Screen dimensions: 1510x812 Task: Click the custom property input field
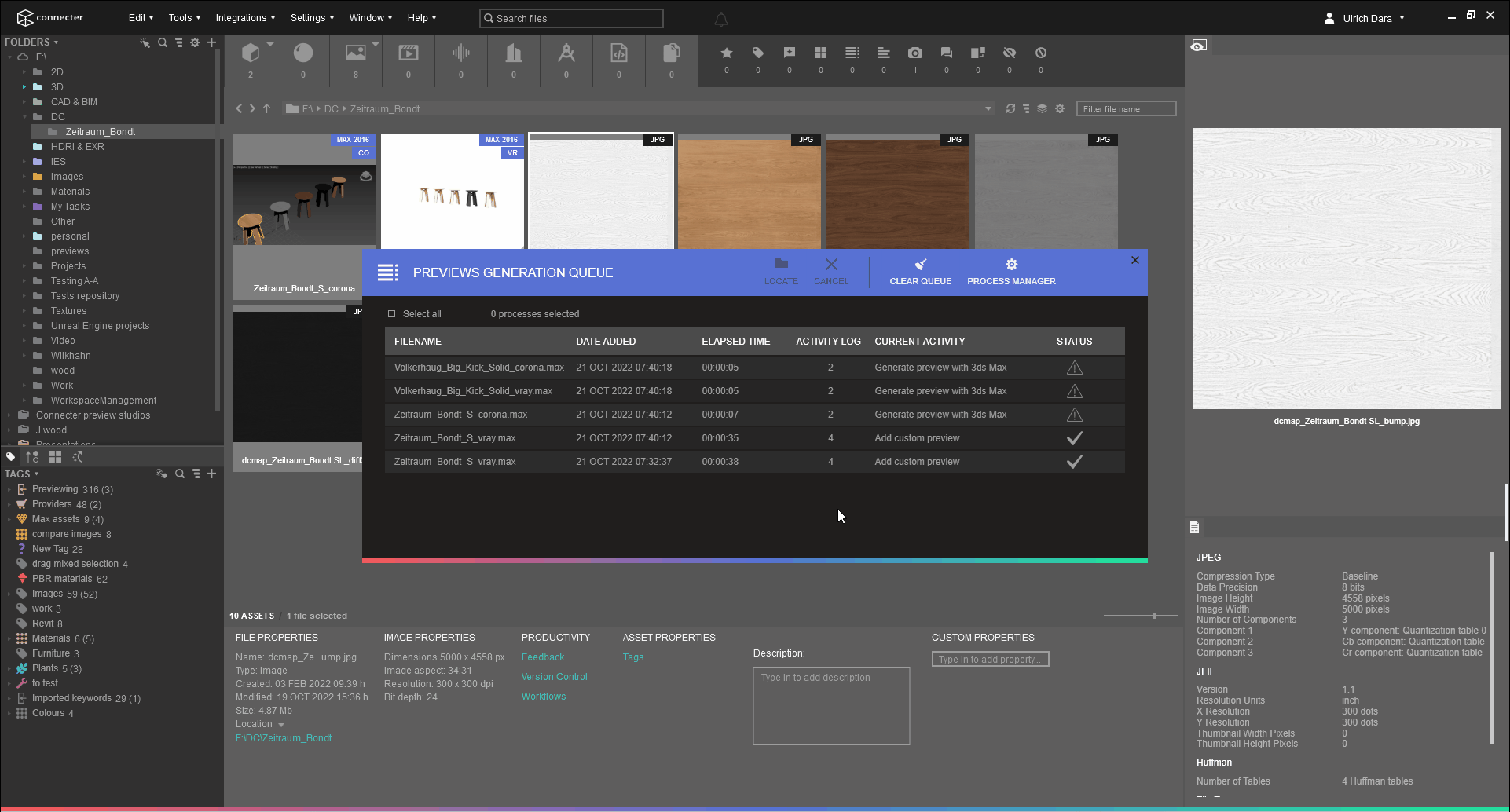point(990,659)
